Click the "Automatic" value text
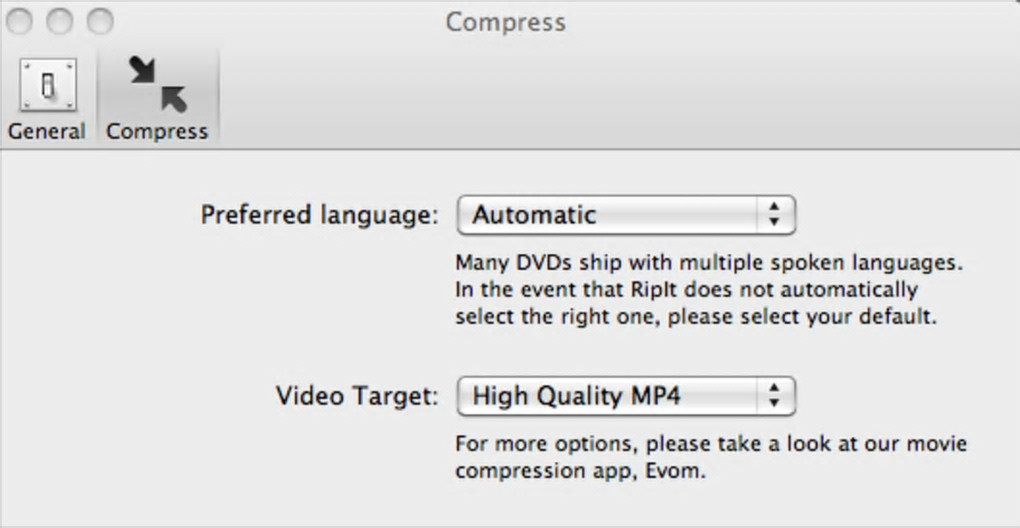 (x=534, y=215)
